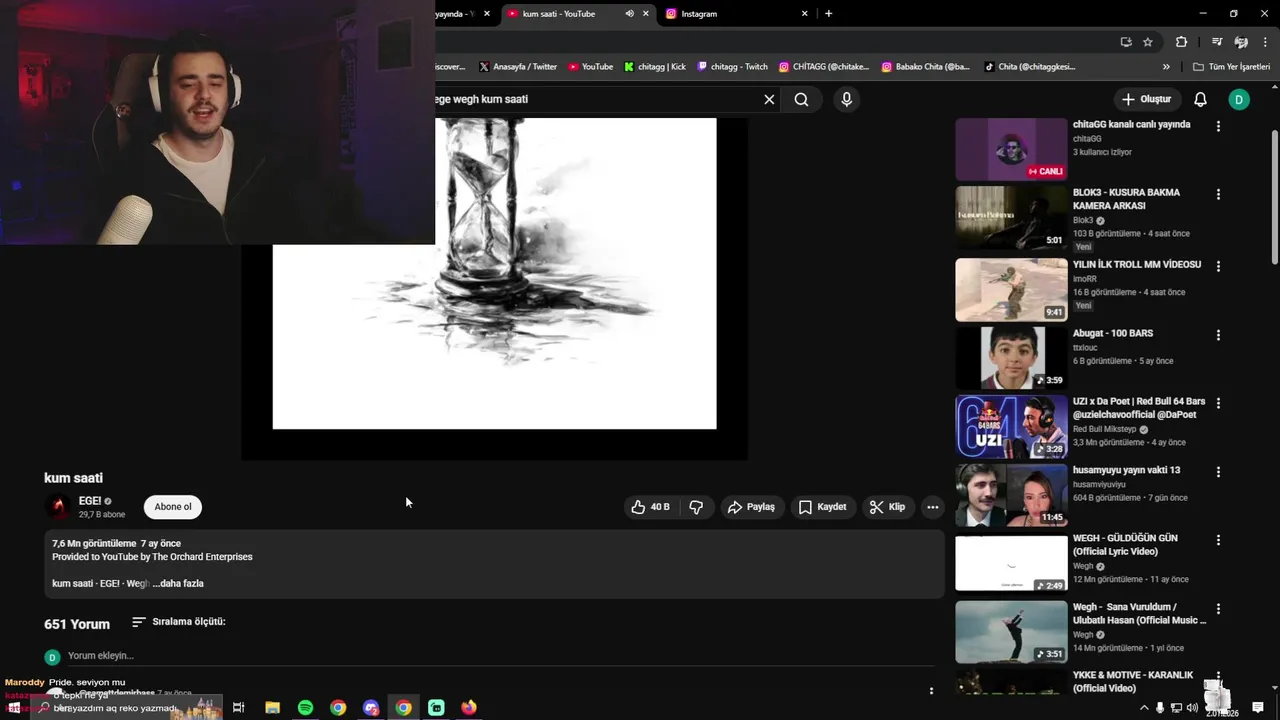Dislike the kum saati video

pos(696,507)
